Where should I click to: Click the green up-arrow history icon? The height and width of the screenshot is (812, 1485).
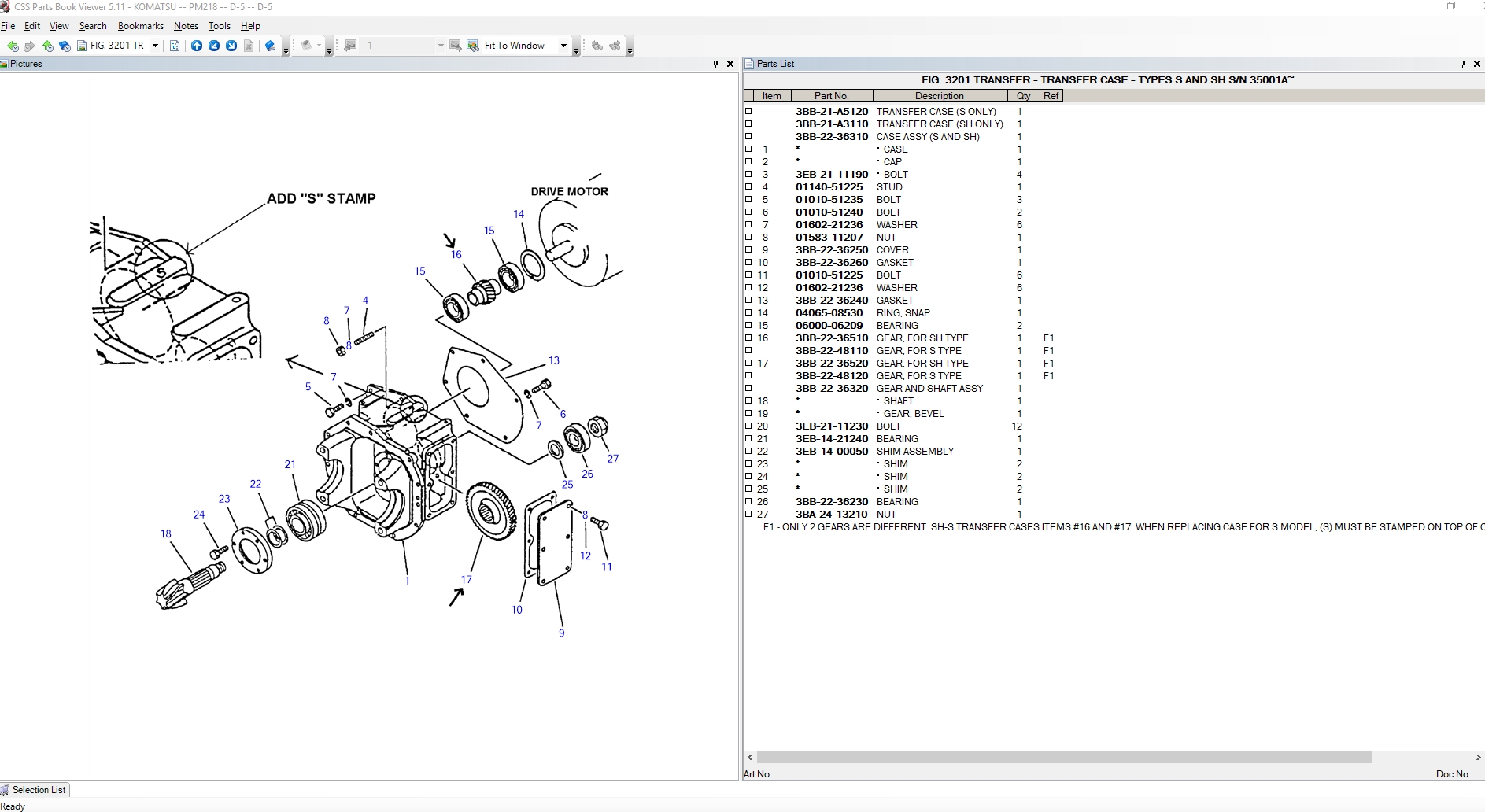[48, 46]
